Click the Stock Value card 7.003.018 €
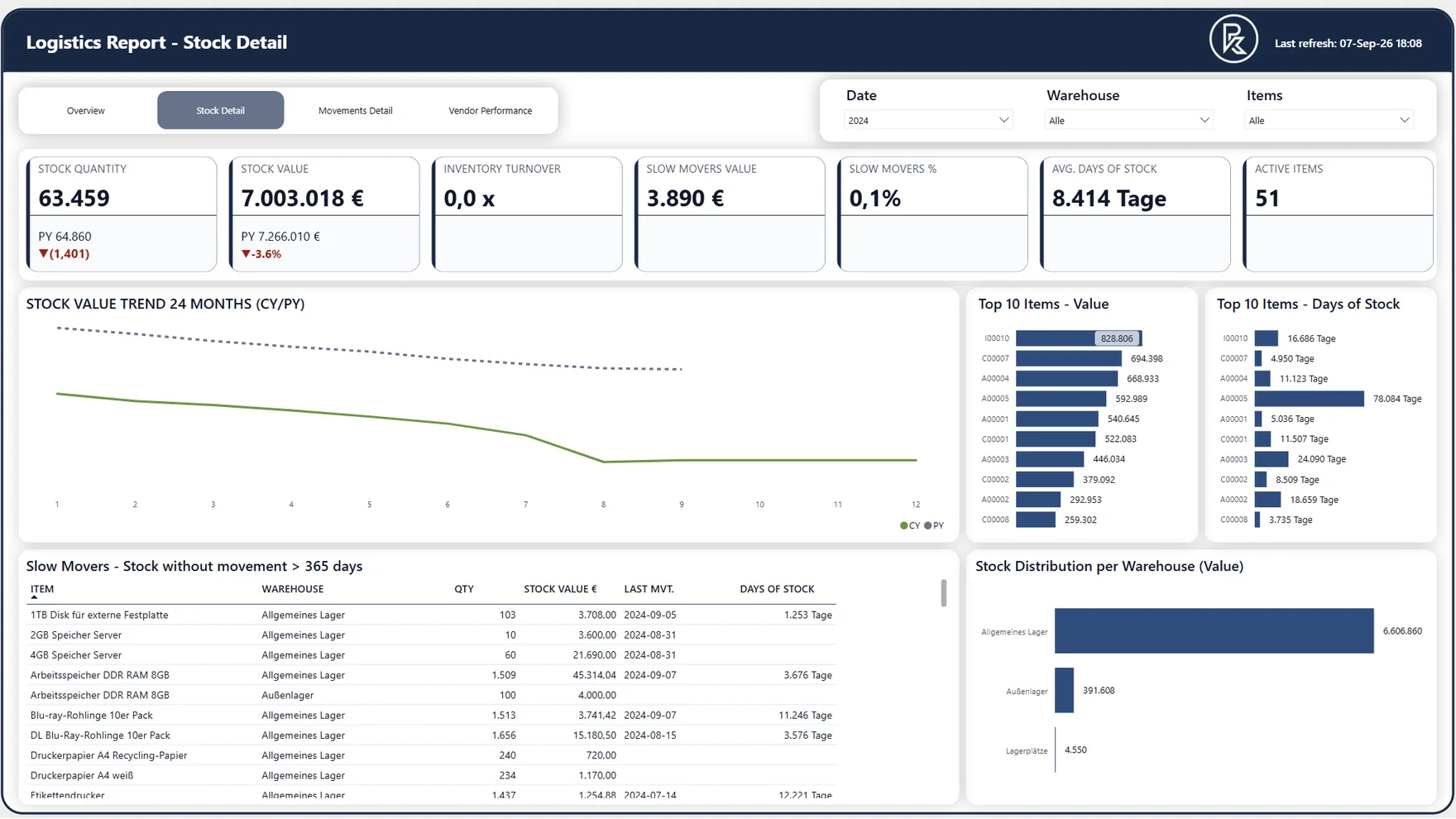The width and height of the screenshot is (1456, 819). pos(303,199)
